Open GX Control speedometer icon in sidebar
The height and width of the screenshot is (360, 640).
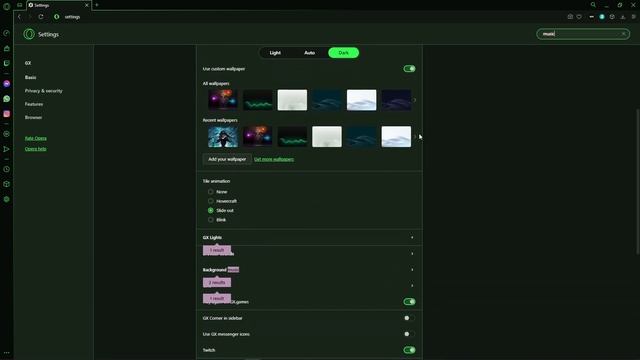pos(7,33)
